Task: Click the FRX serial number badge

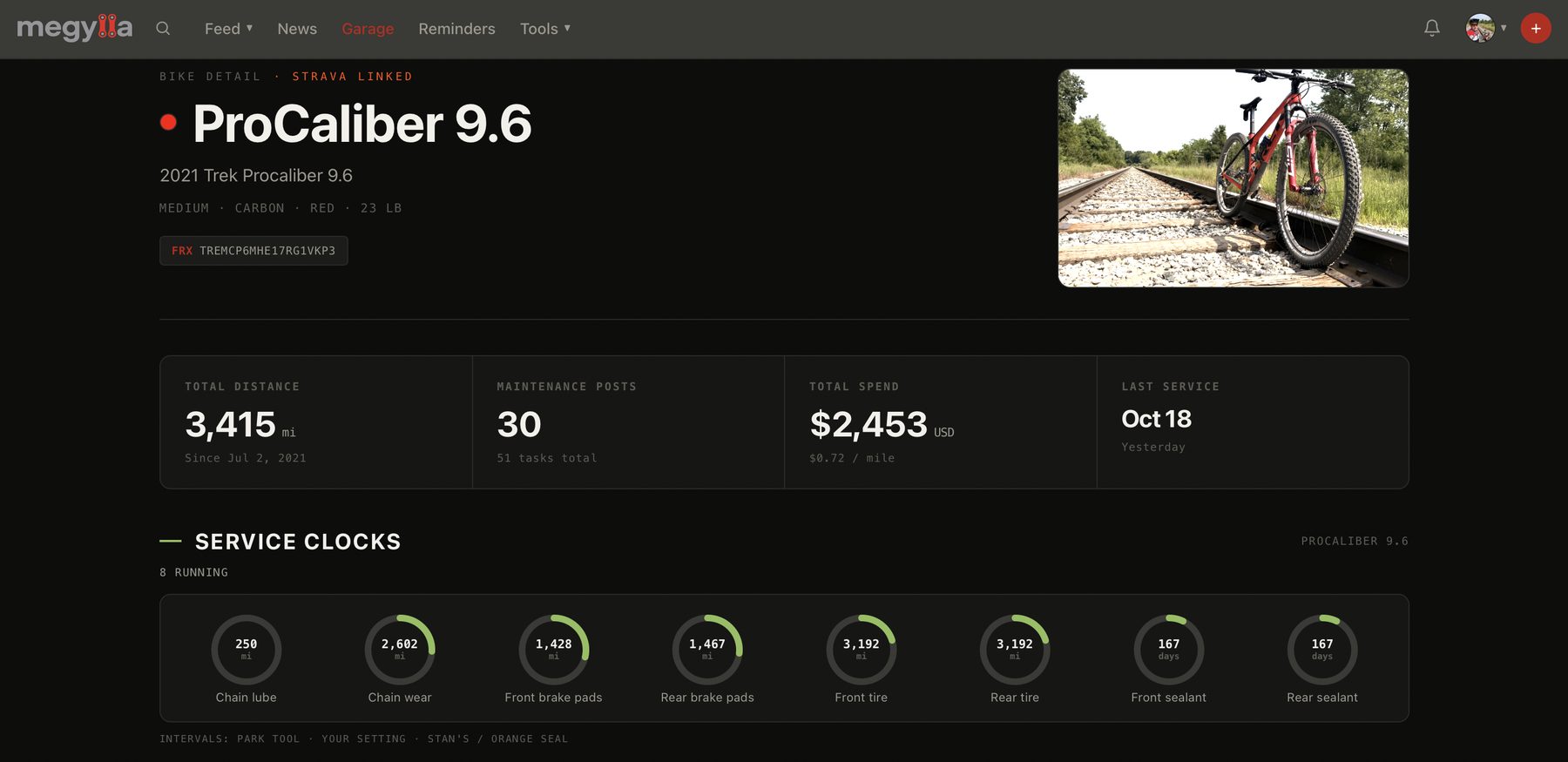Action: [x=253, y=251]
